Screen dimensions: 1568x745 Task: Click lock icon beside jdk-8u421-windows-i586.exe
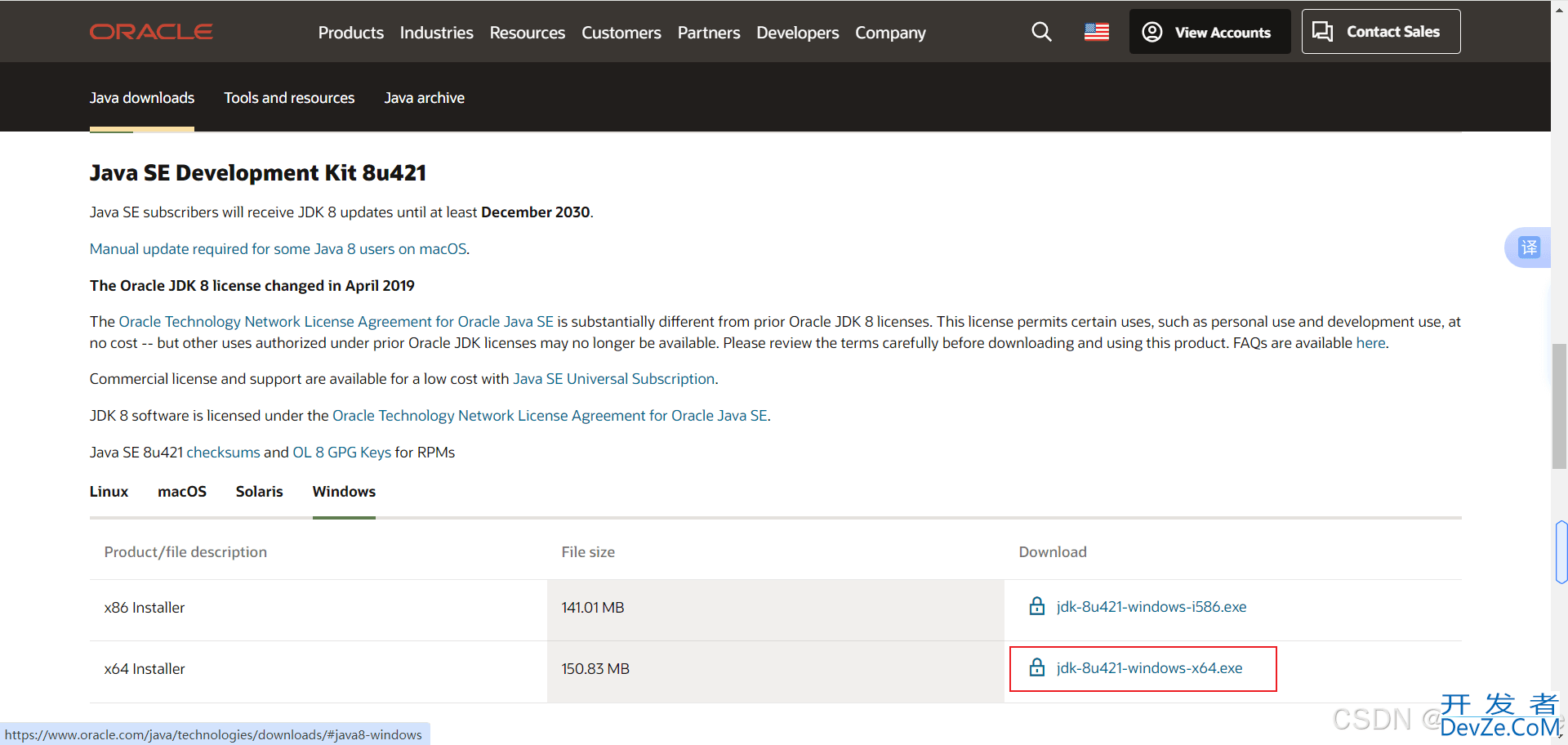click(x=1037, y=606)
